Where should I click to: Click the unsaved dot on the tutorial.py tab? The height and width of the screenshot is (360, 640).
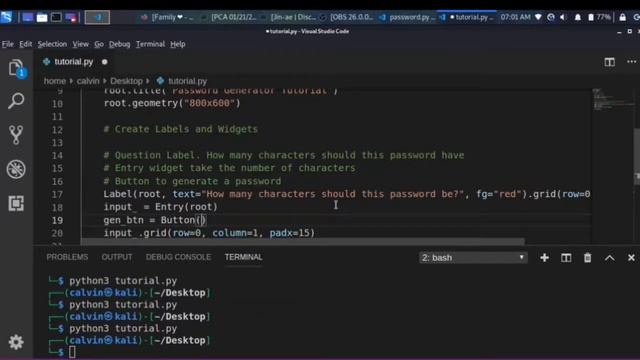[x=104, y=62]
